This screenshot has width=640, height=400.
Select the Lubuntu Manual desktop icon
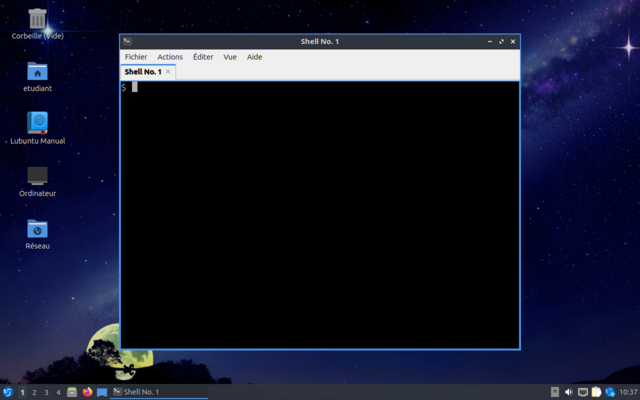[x=38, y=128]
